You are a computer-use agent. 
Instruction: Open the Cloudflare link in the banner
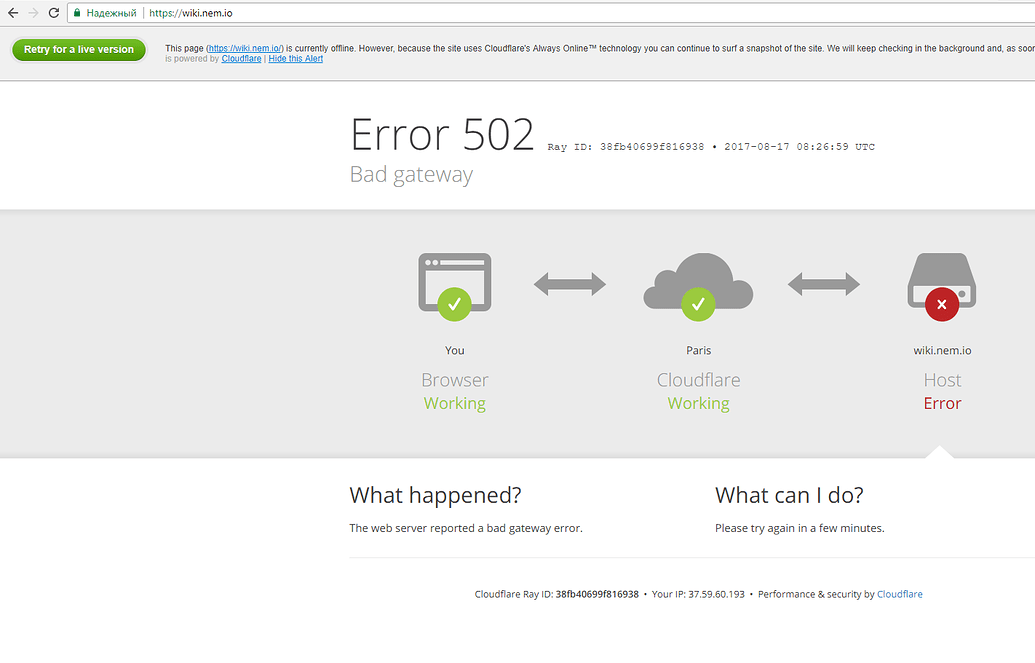tap(241, 59)
